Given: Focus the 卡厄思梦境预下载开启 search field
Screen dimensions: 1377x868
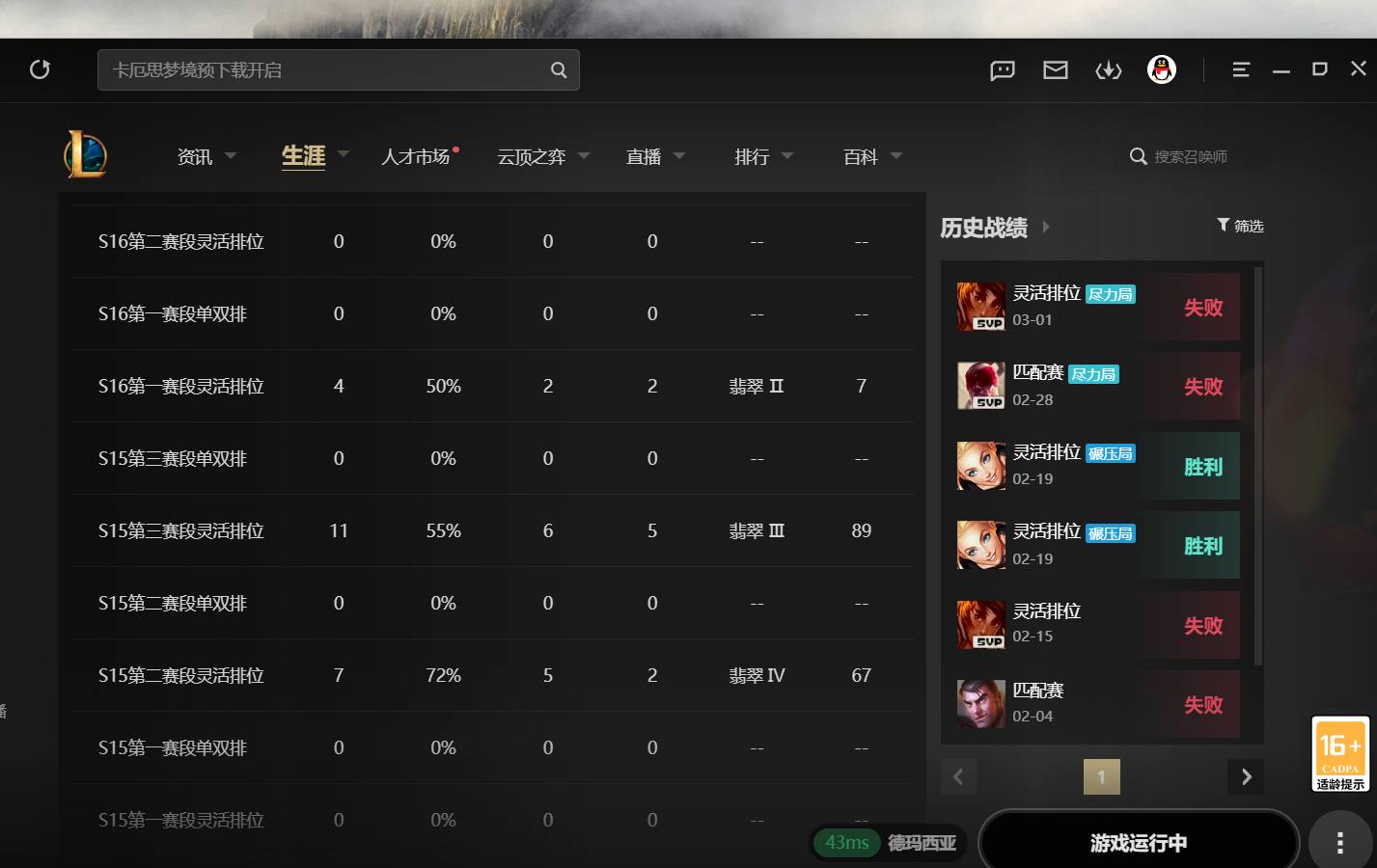Looking at the screenshot, I should coord(339,69).
